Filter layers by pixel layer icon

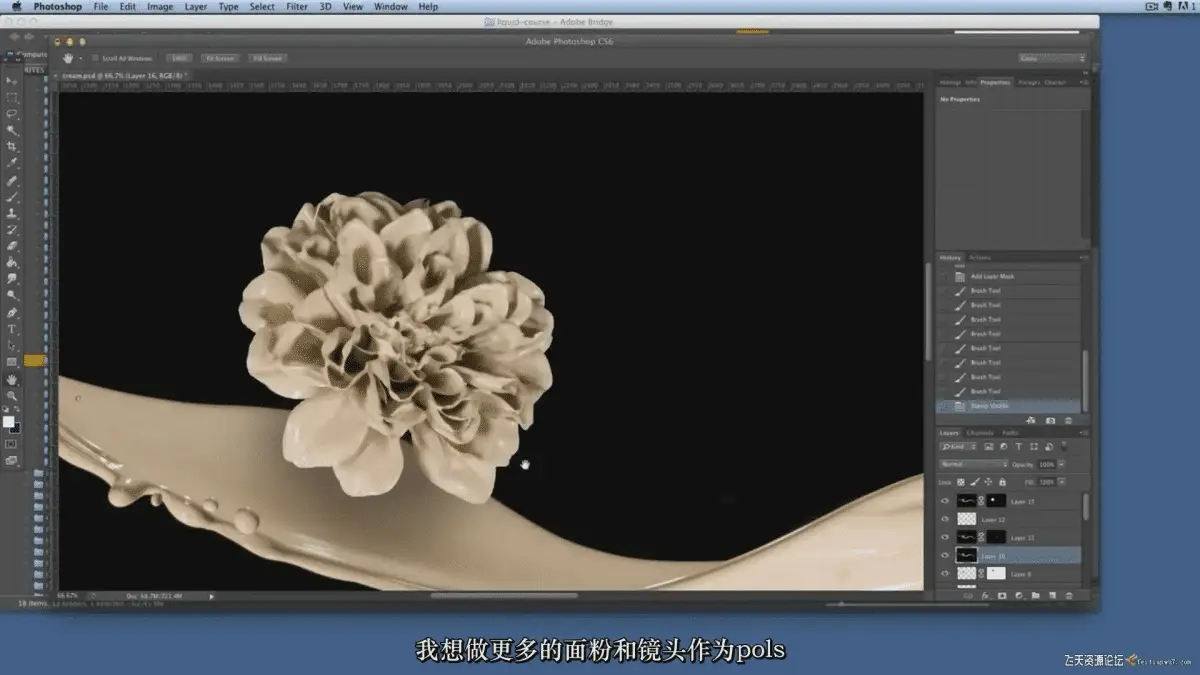pyautogui.click(x=989, y=446)
